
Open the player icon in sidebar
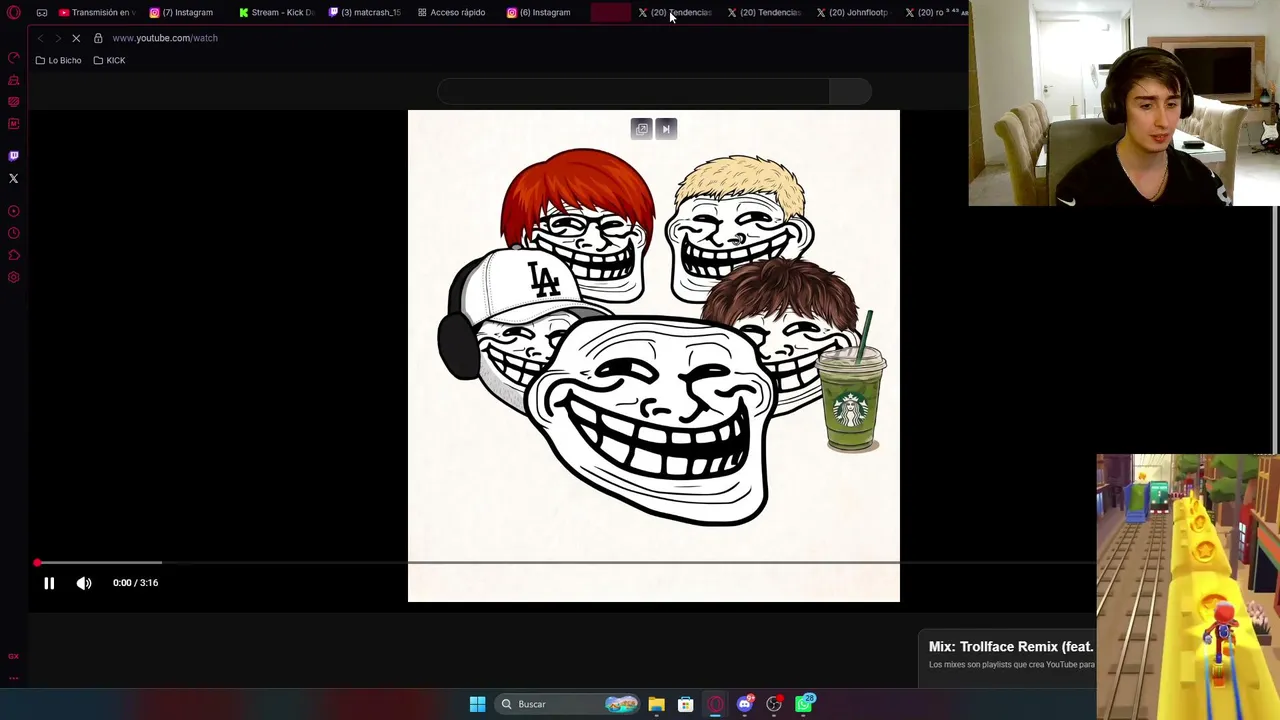pyautogui.click(x=14, y=211)
